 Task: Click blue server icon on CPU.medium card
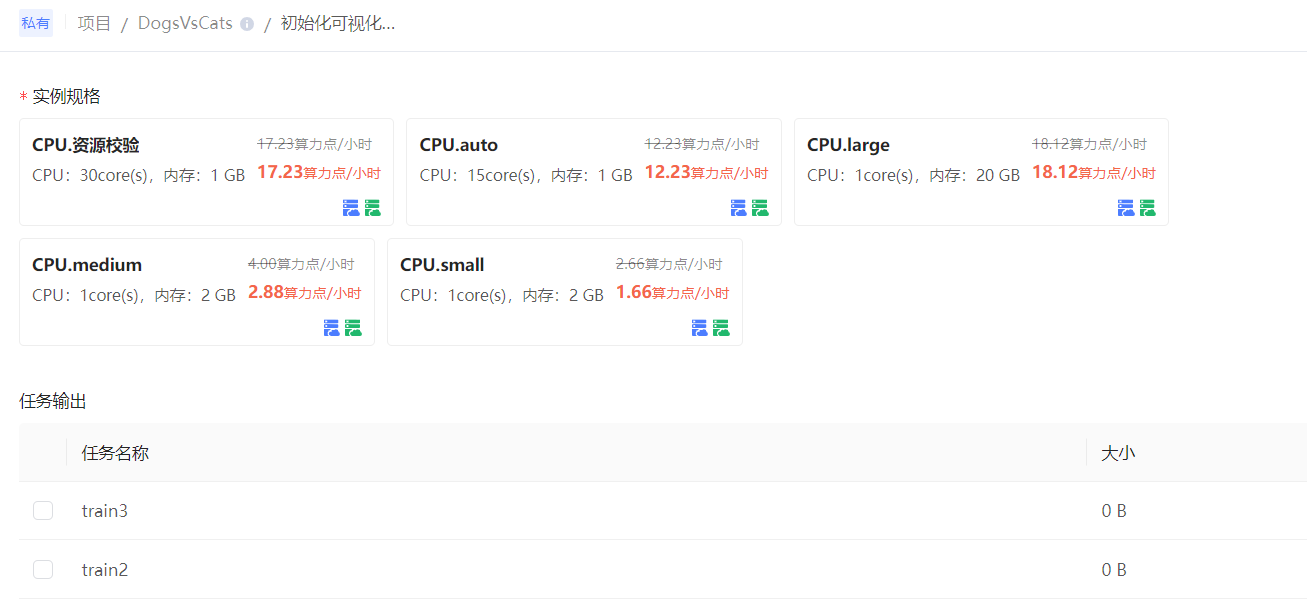pyautogui.click(x=332, y=328)
